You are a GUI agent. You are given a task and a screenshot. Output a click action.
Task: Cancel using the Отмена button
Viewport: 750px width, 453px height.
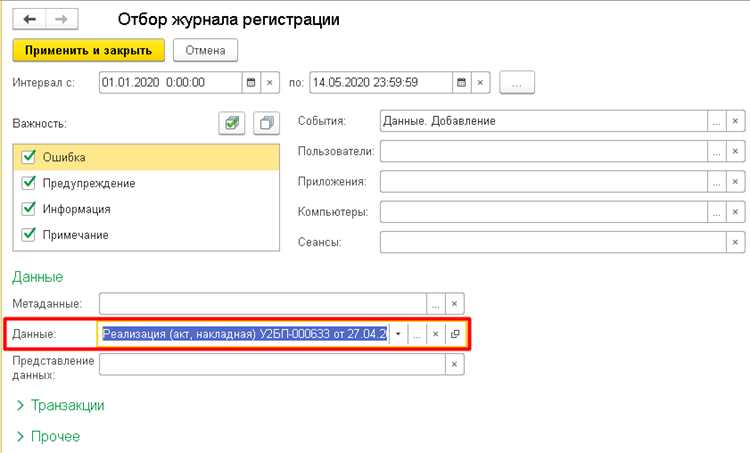pos(205,50)
